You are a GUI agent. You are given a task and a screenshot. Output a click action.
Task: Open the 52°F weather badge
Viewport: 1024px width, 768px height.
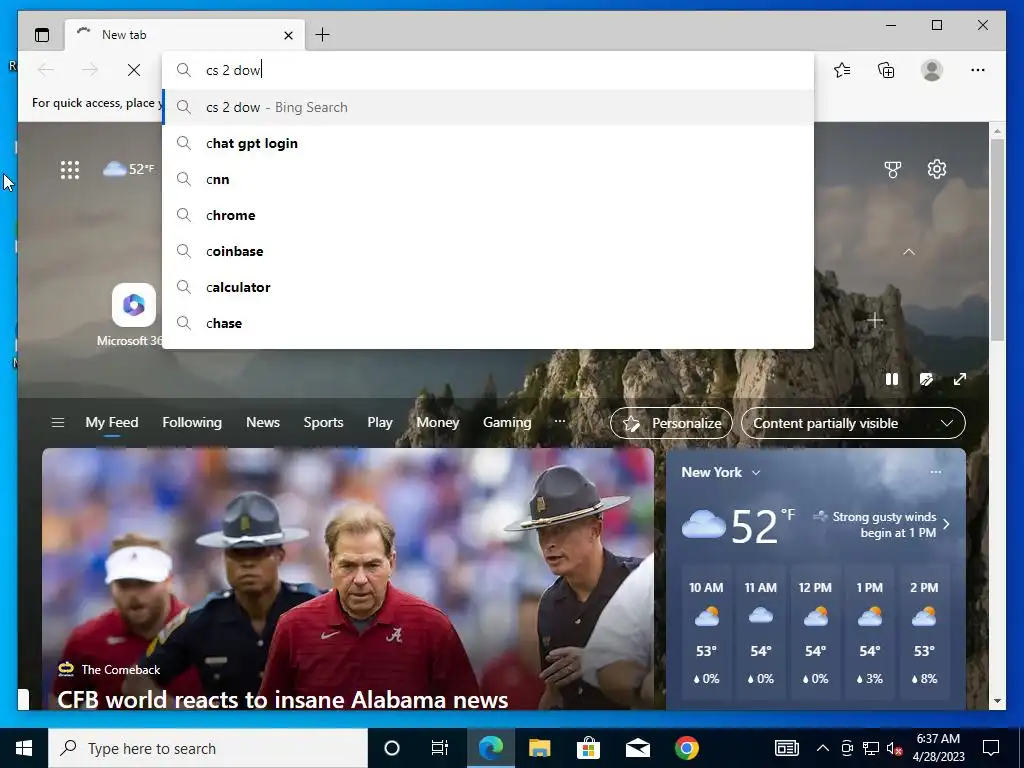point(129,169)
